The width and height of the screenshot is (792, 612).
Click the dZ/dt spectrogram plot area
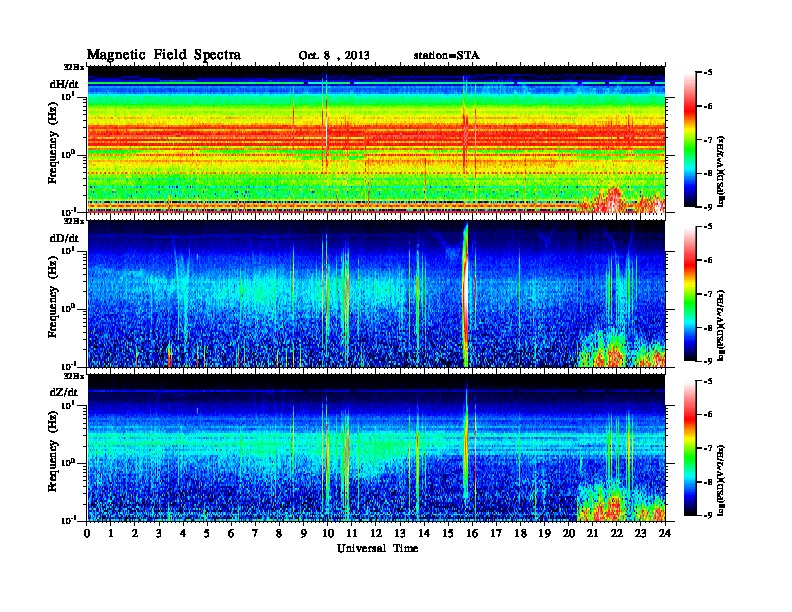click(x=376, y=448)
